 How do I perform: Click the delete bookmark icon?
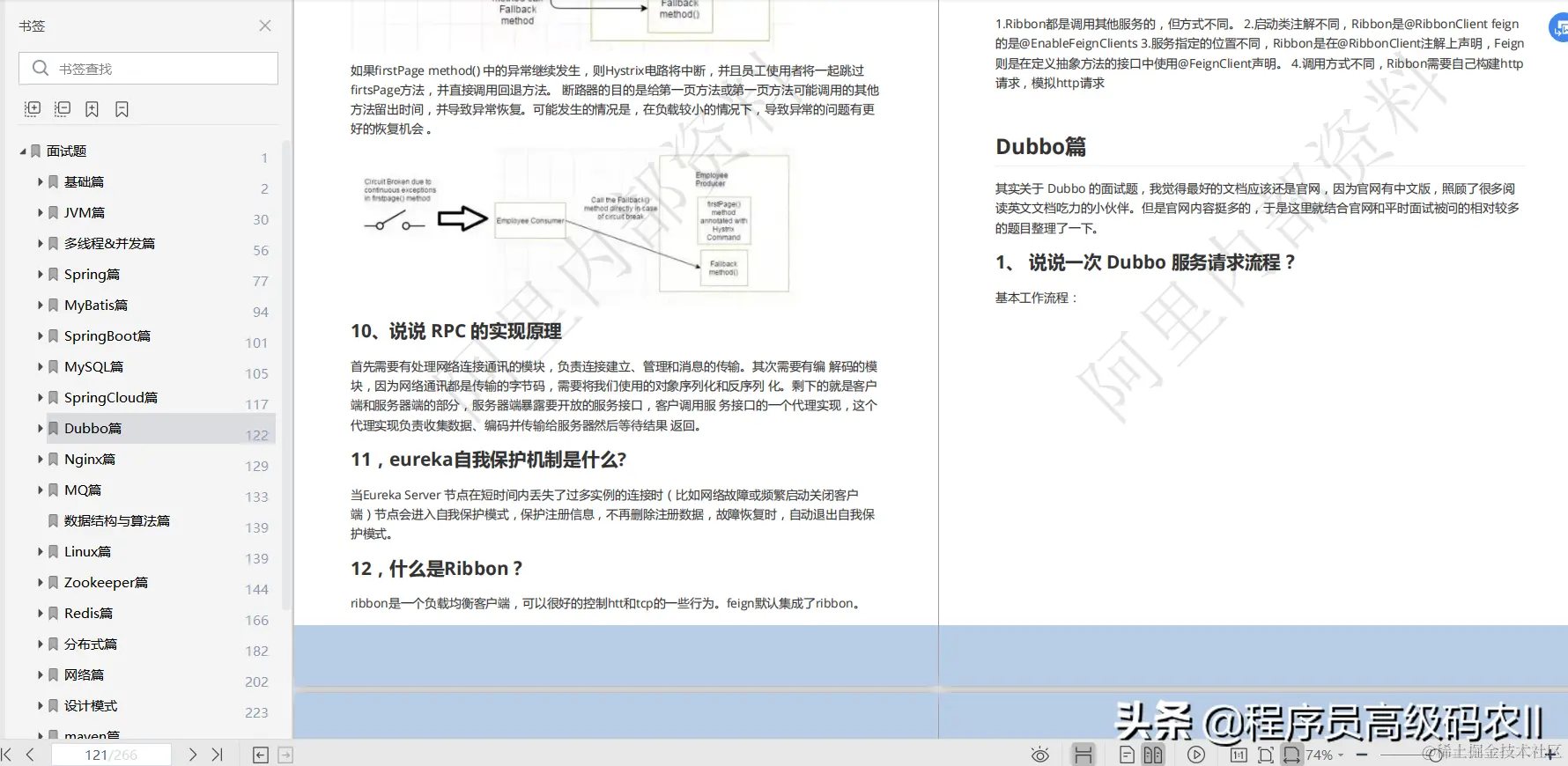tap(122, 109)
